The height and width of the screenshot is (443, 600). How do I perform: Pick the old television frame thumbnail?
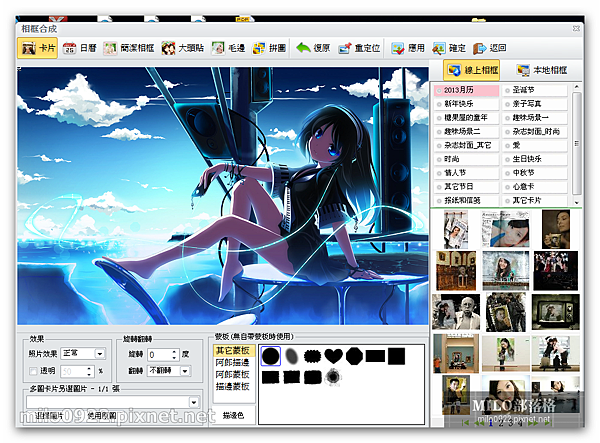pyautogui.click(x=556, y=312)
